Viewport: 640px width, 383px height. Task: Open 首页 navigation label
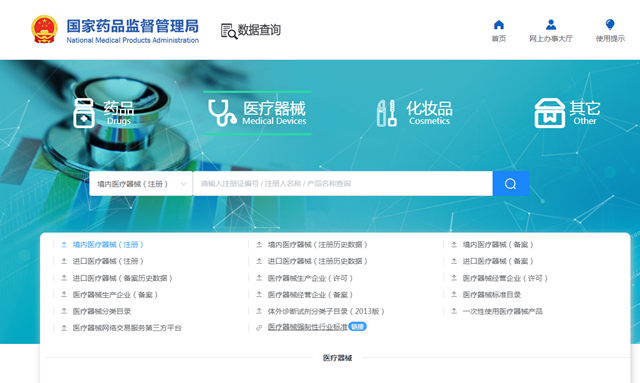point(499,39)
